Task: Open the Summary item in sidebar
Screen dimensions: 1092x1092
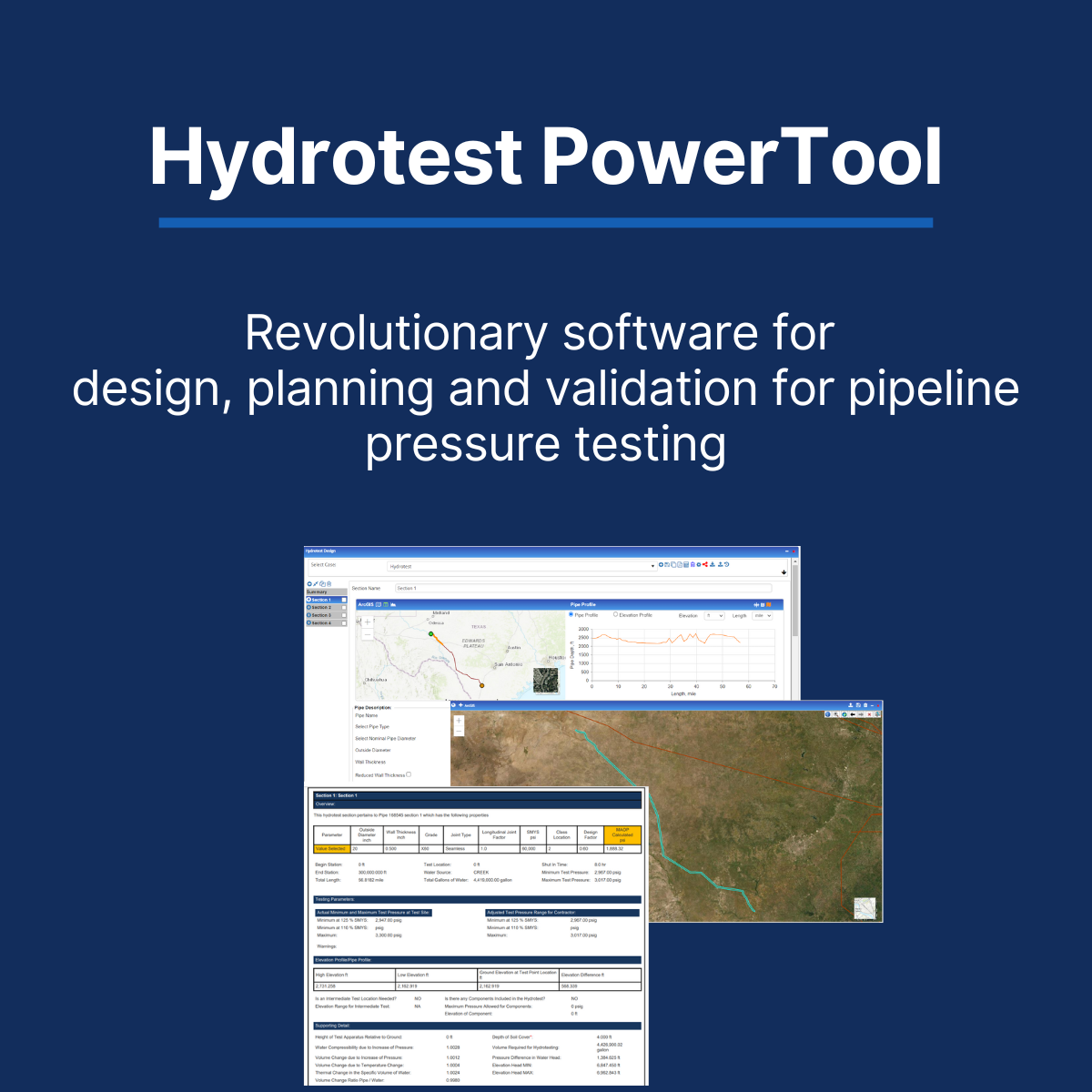Action: pyautogui.click(x=318, y=592)
